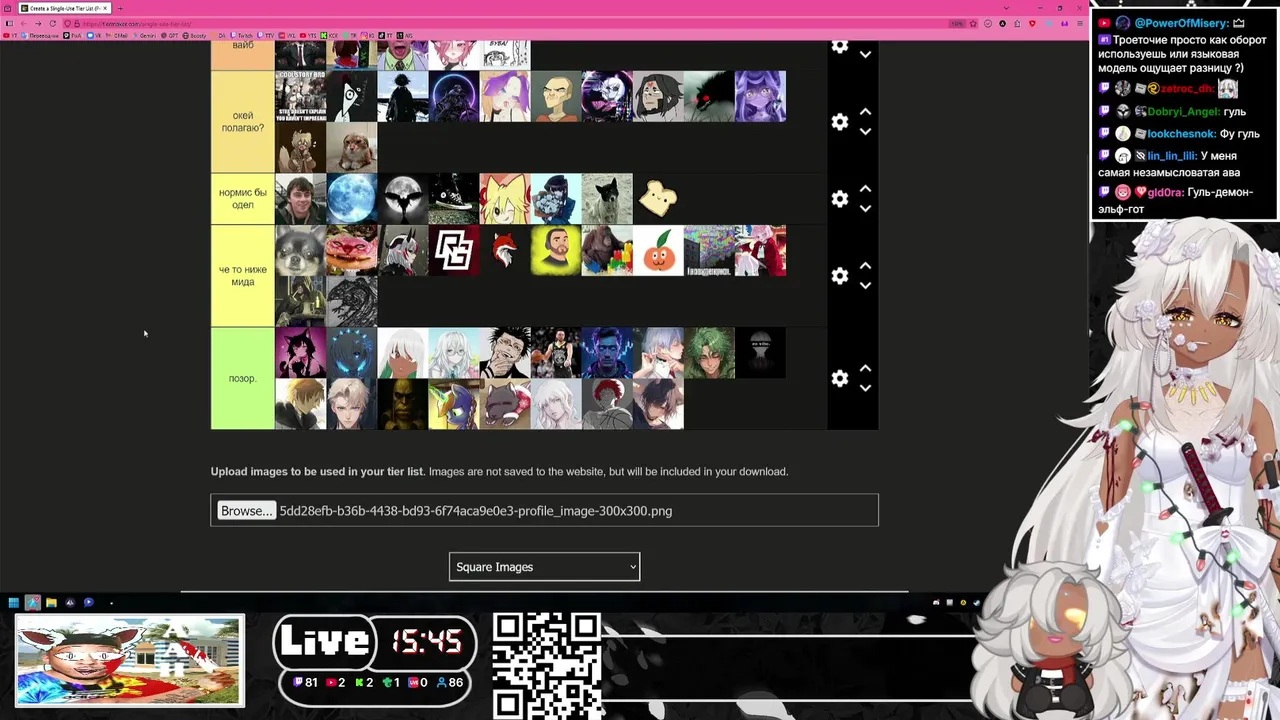Open settings gear for 'окей полагаю?' tier

click(x=839, y=121)
